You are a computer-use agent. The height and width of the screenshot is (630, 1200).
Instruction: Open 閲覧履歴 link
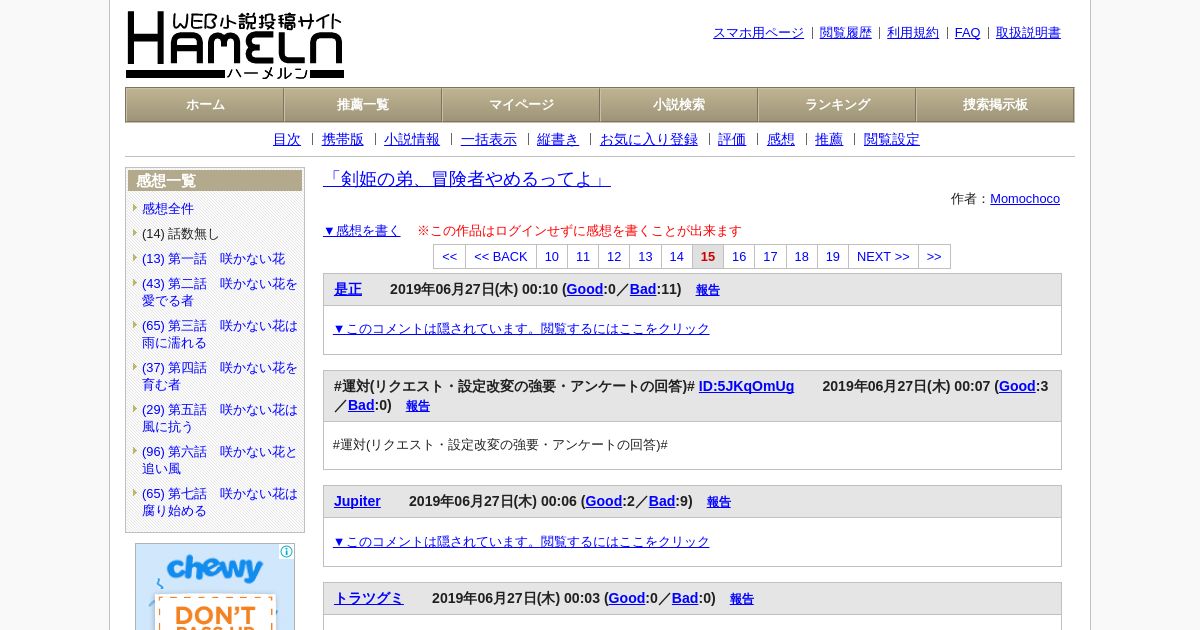click(x=846, y=33)
